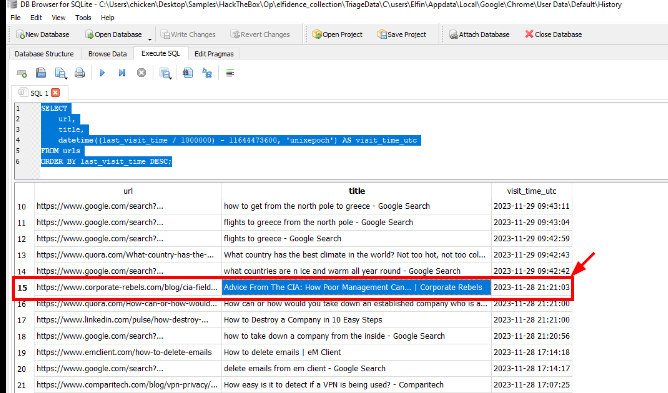668x393 pixels.
Task: Click Open Database toolbar button
Action: click(113, 35)
